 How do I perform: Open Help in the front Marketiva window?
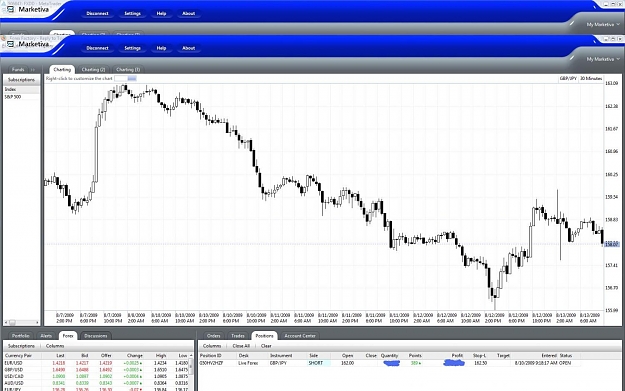[x=161, y=48]
